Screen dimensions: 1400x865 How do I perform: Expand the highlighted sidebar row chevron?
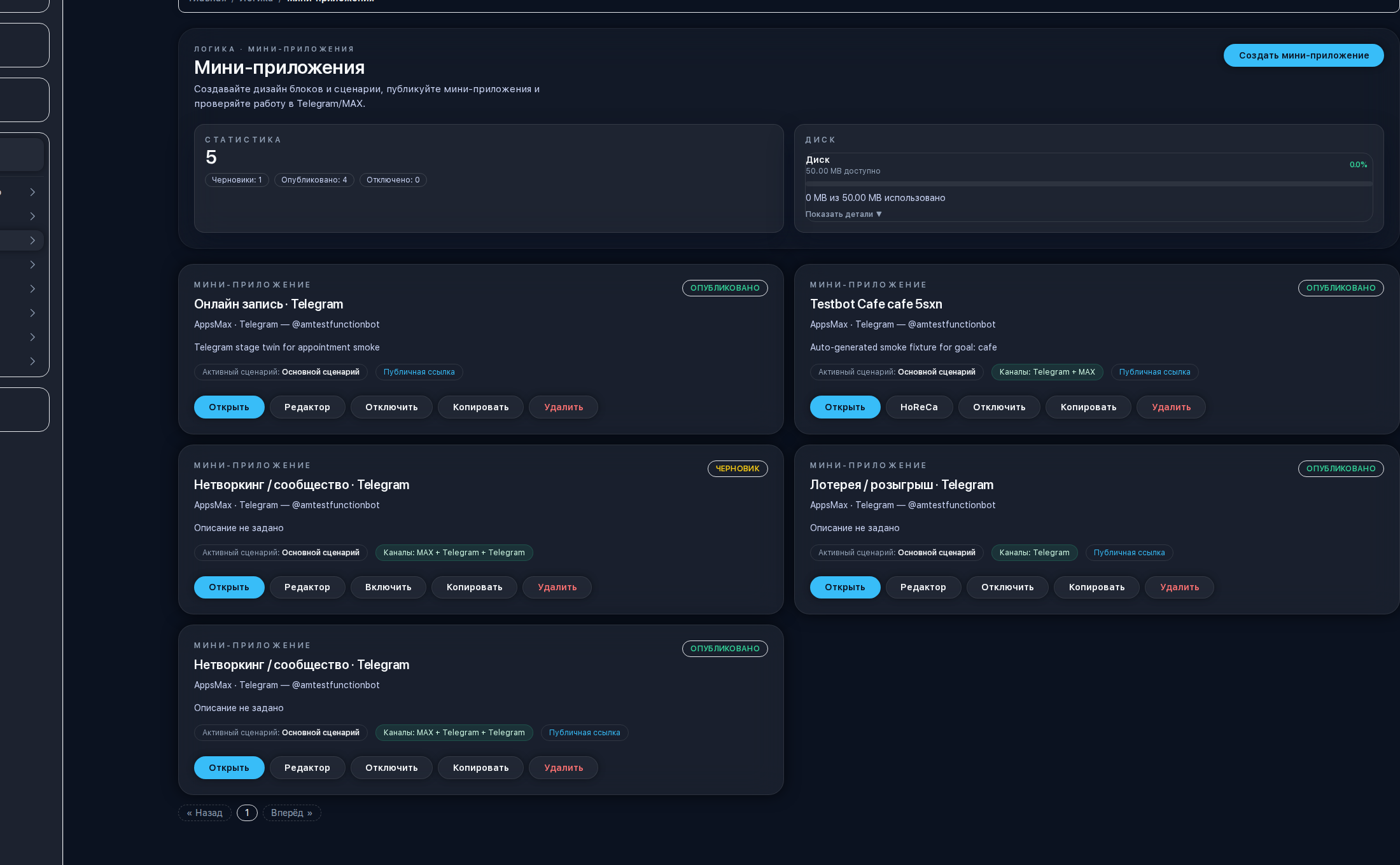coord(32,240)
